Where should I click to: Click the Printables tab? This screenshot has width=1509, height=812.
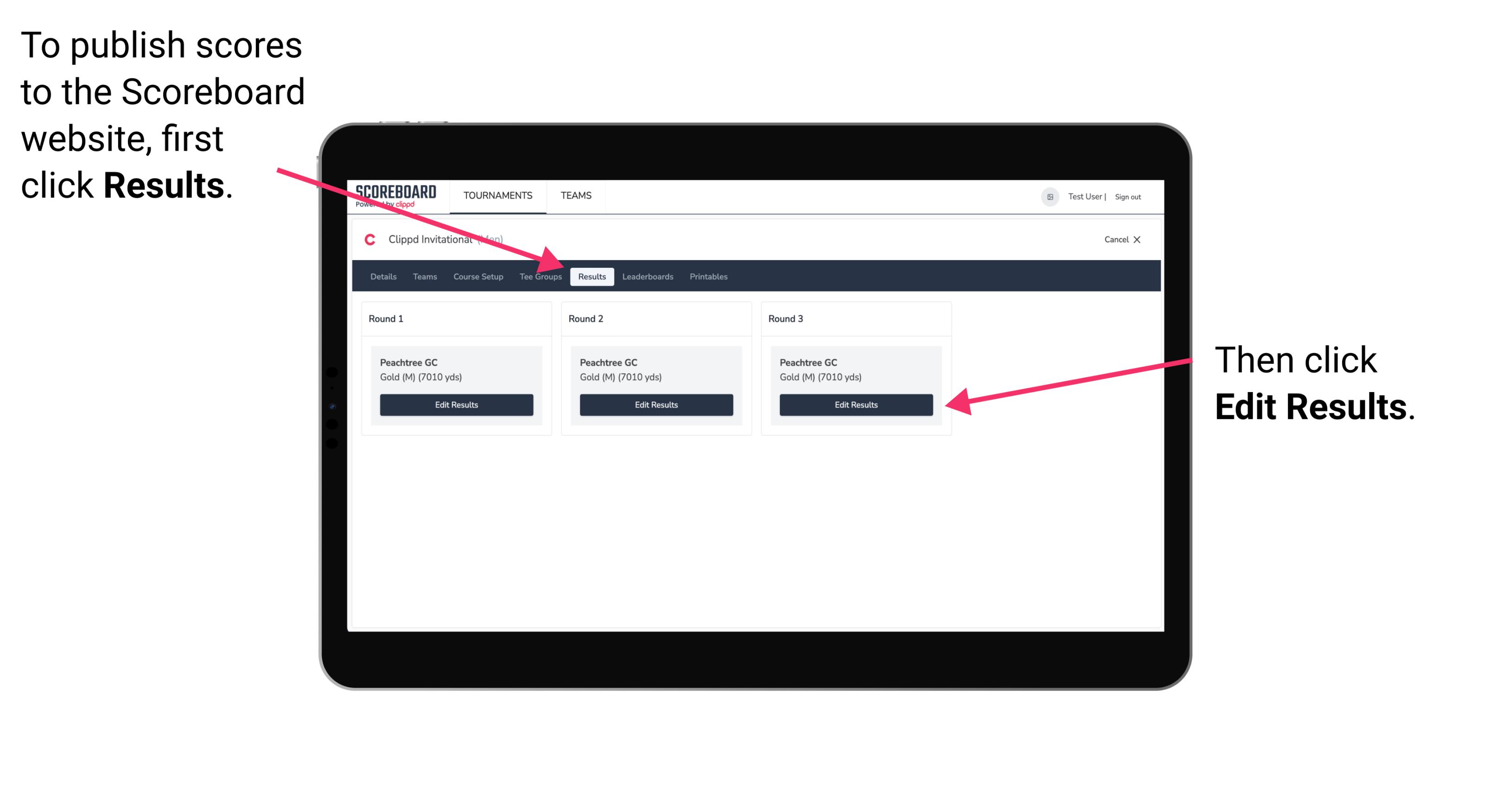(x=709, y=276)
